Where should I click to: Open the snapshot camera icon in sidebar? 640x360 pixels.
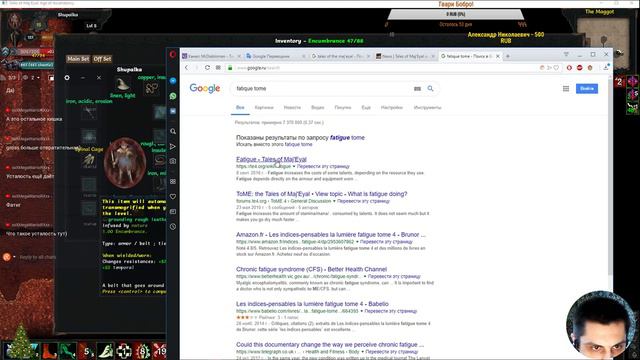[x=173, y=161]
